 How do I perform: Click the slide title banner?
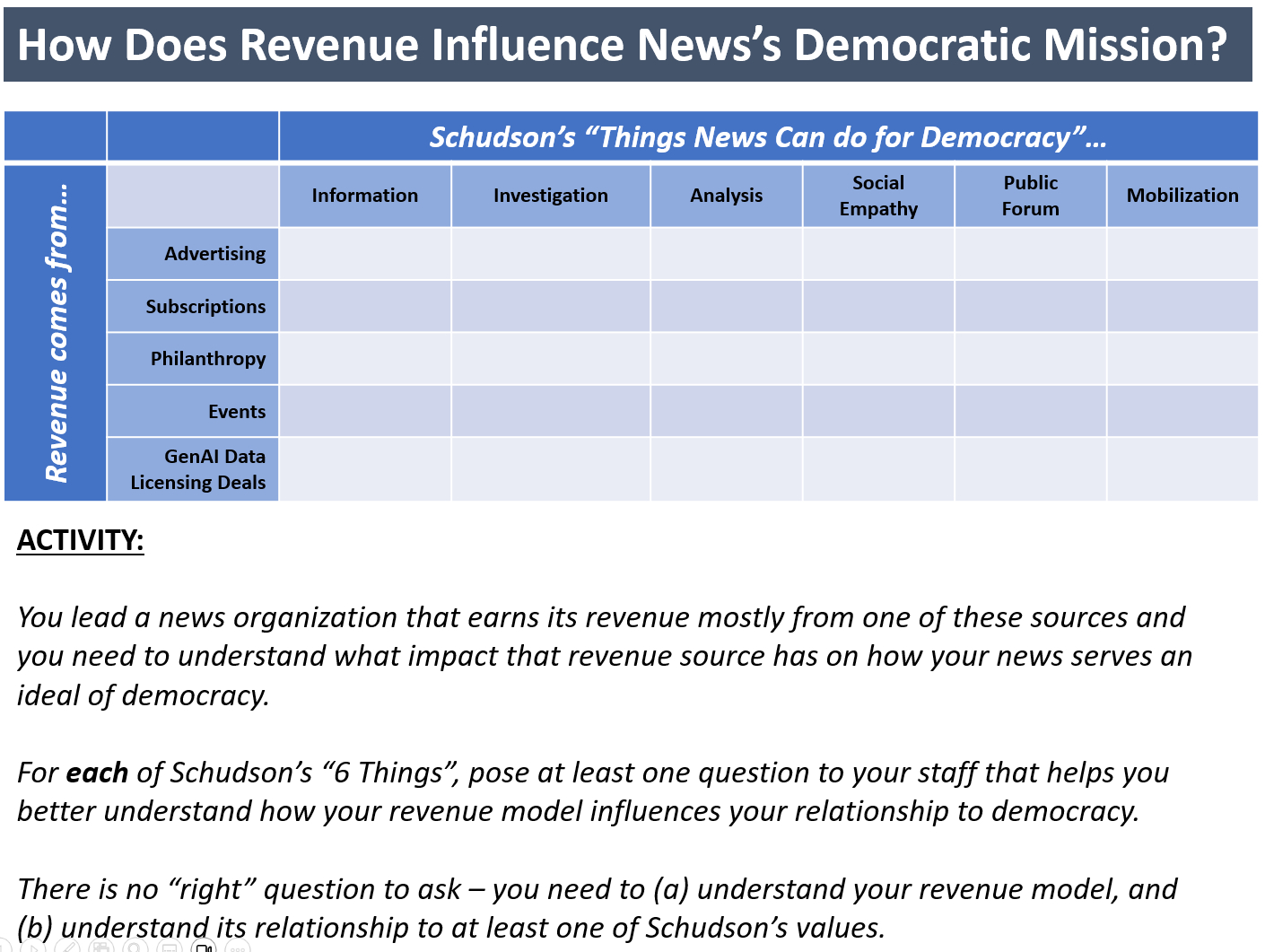click(x=627, y=45)
